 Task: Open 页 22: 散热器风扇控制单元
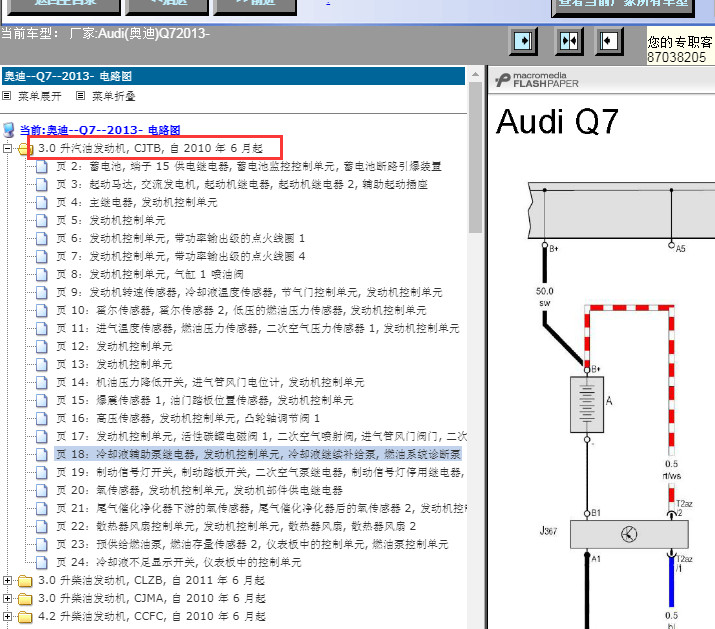pyautogui.click(x=236, y=526)
